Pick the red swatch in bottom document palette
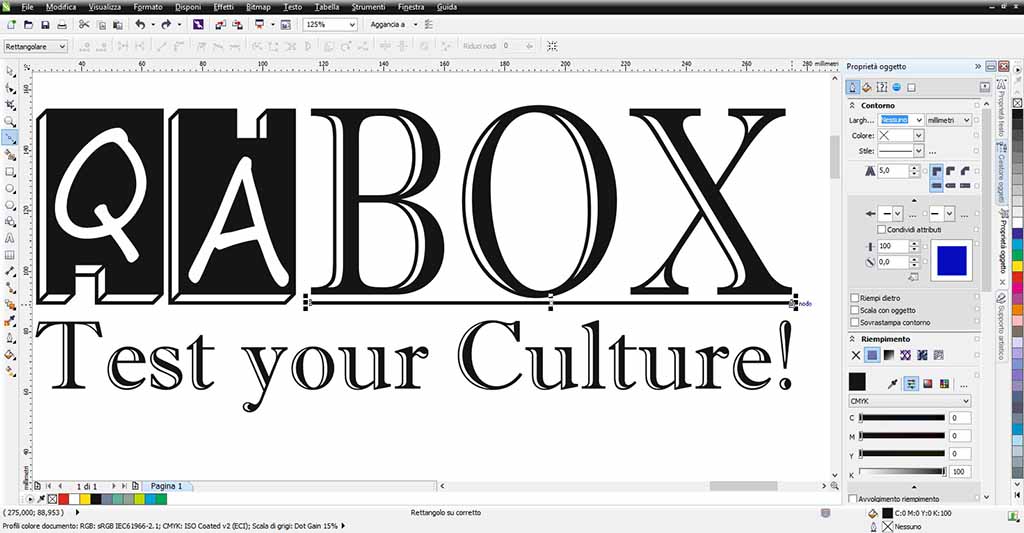This screenshot has height=533, width=1024. pyautogui.click(x=63, y=499)
